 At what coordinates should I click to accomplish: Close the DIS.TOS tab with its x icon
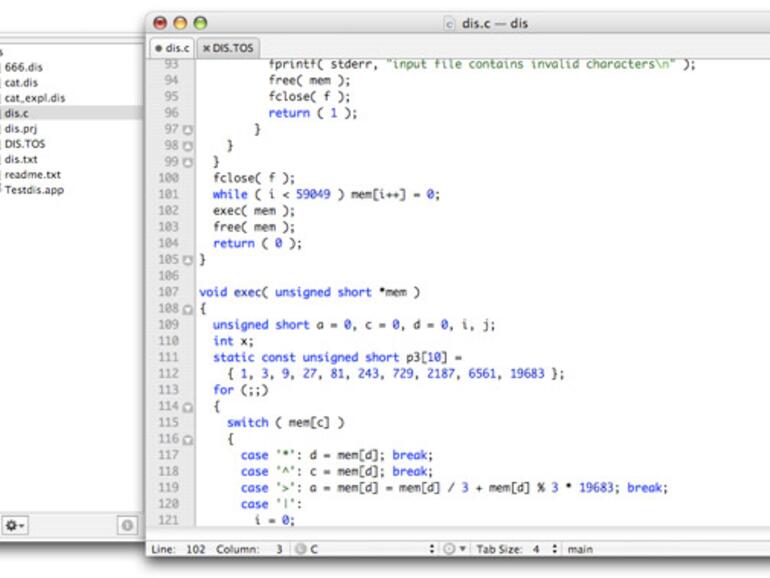click(x=207, y=47)
